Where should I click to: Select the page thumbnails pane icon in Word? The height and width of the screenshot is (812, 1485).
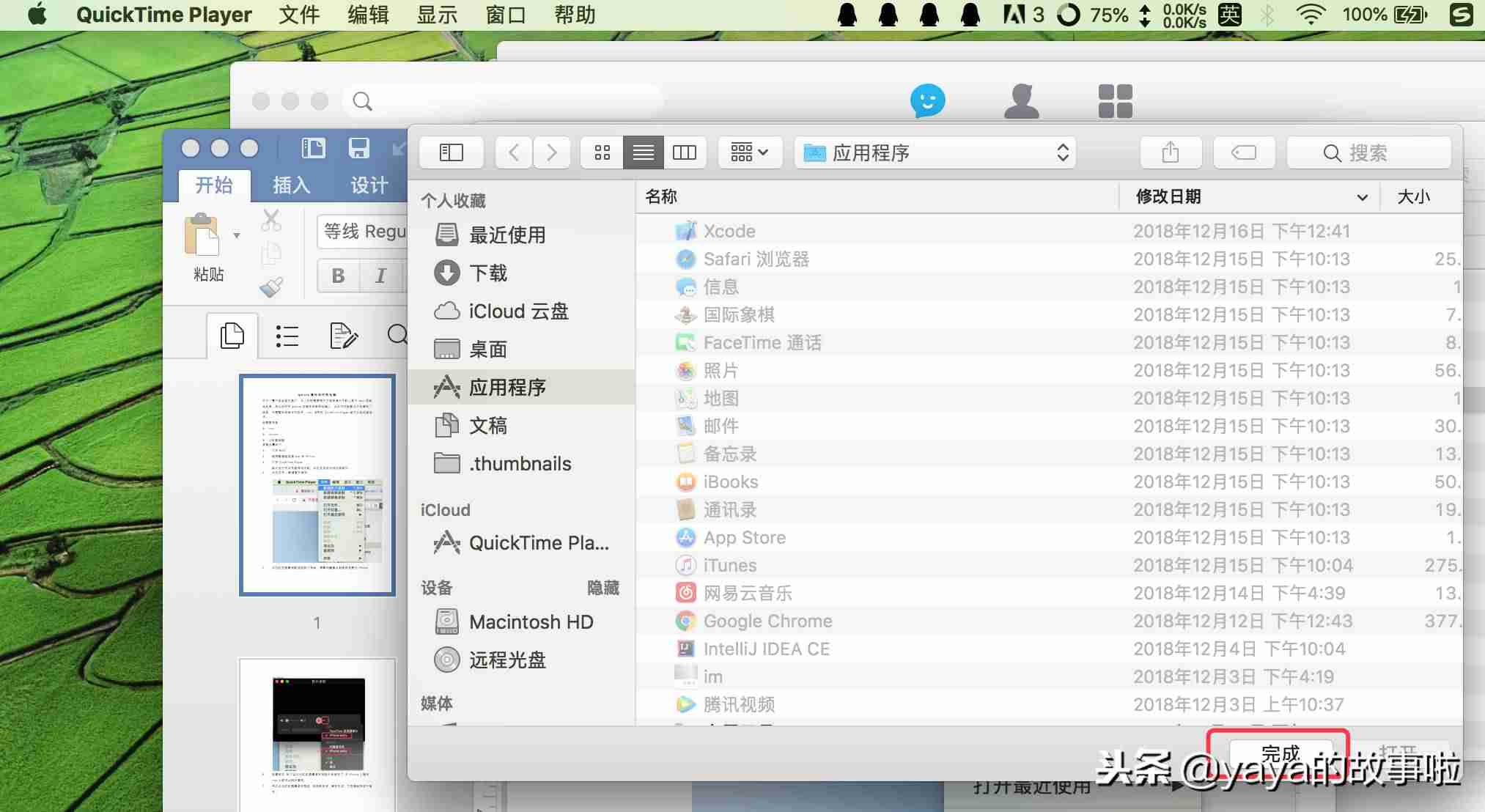[x=232, y=336]
